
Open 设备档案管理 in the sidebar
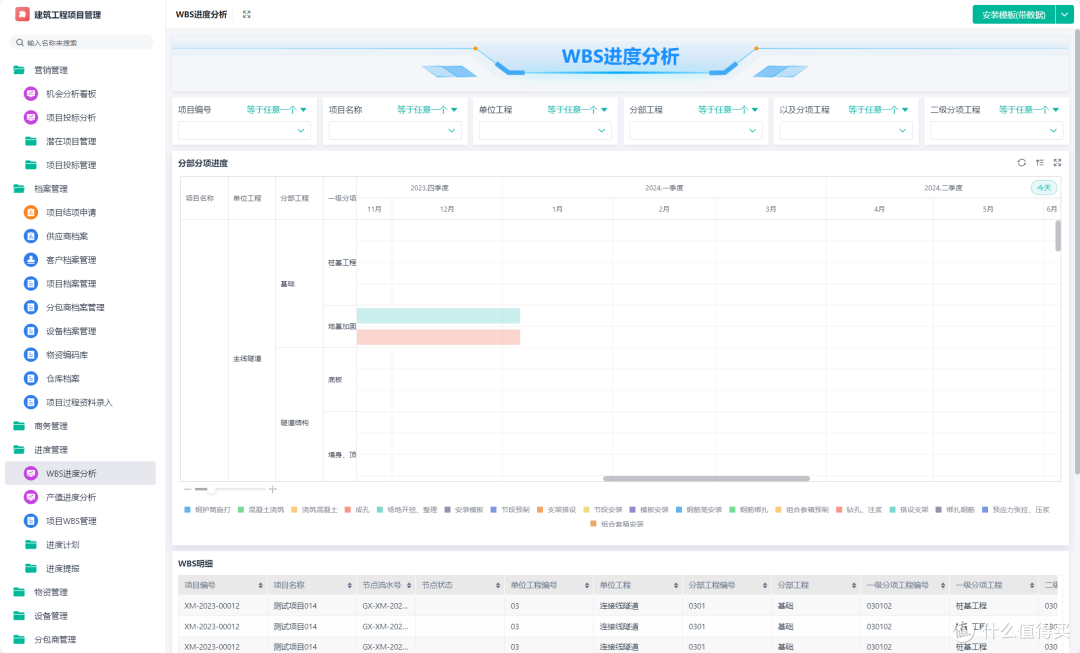click(x=71, y=331)
